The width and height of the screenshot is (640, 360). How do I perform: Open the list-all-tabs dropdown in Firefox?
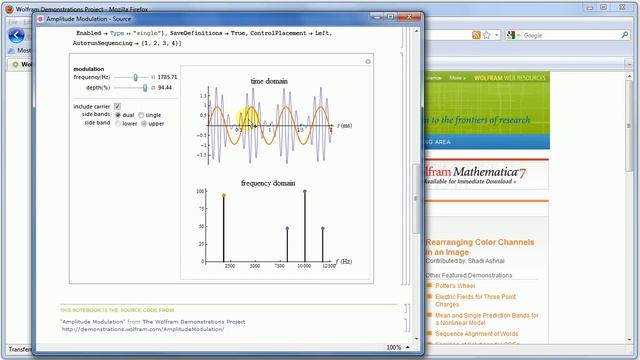(x=629, y=64)
